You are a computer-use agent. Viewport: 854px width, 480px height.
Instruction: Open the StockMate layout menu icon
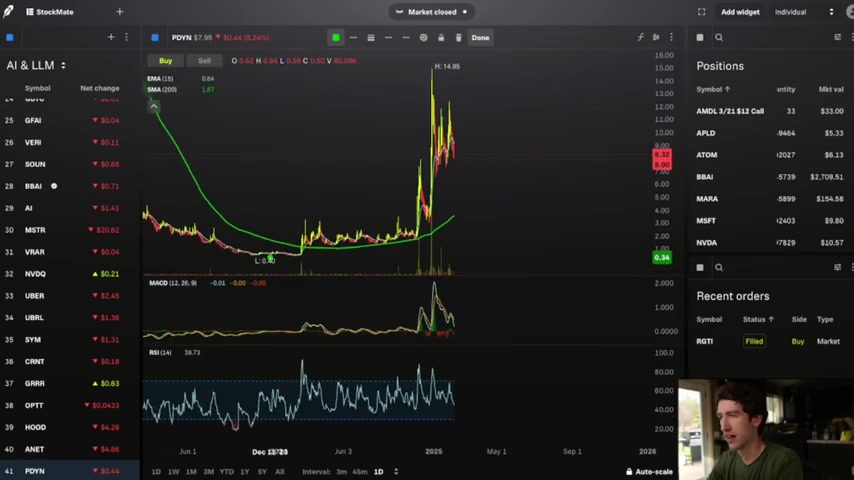(x=29, y=12)
